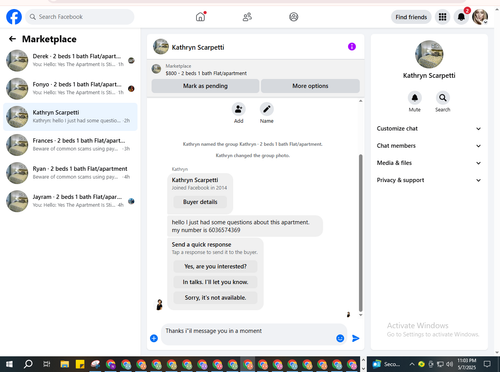Screen dimensions: 500x372
Task: Click the Search Facebook field
Action: [x=80, y=17]
